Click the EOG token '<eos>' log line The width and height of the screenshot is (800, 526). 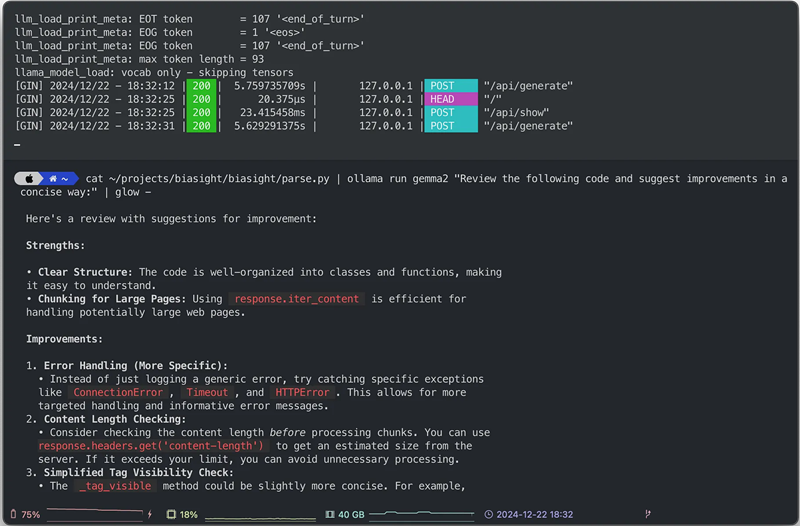(160, 32)
